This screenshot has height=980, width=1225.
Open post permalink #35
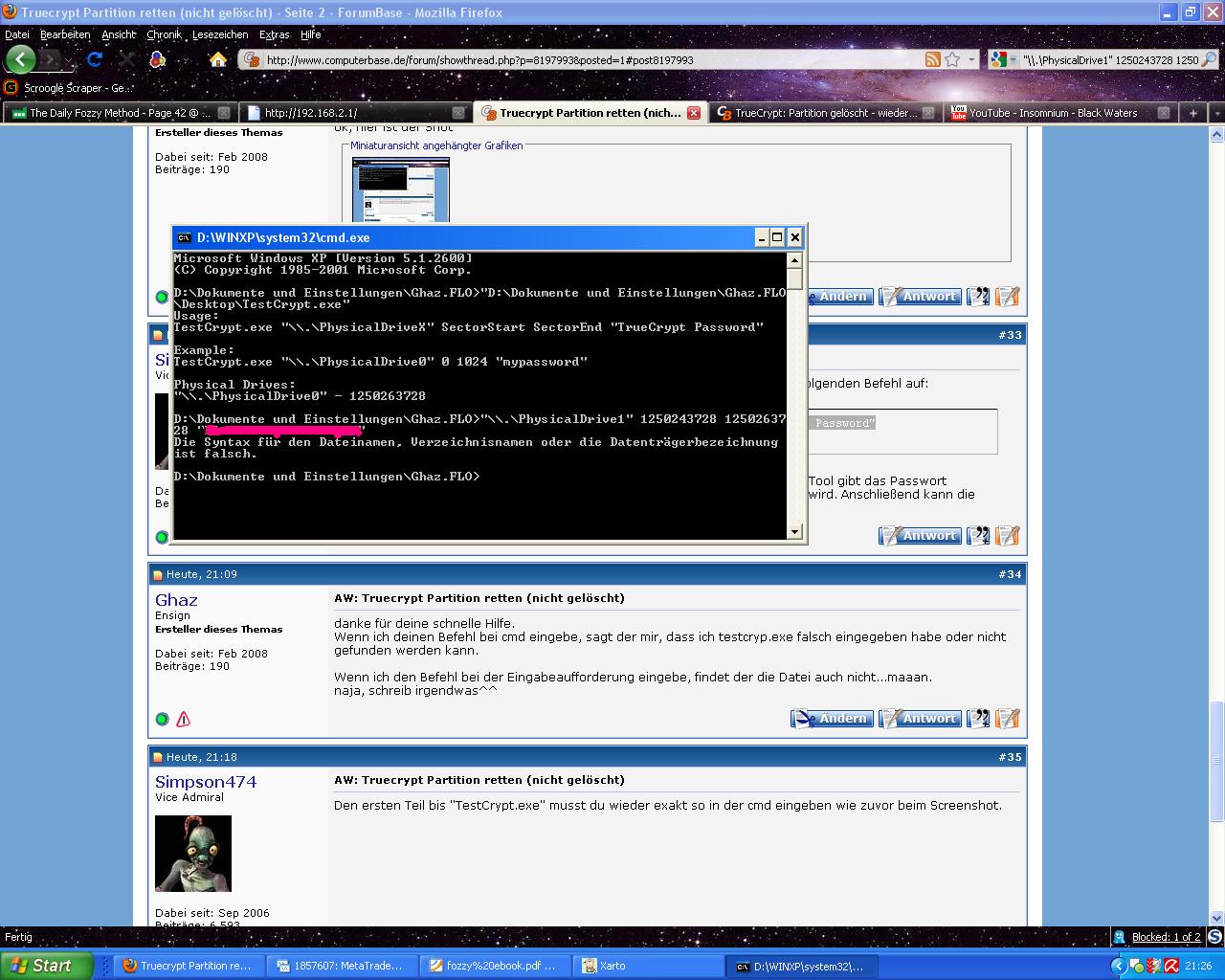point(1010,756)
